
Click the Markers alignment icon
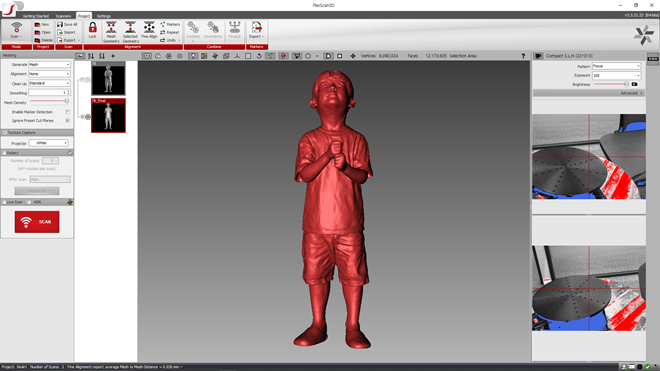(170, 24)
